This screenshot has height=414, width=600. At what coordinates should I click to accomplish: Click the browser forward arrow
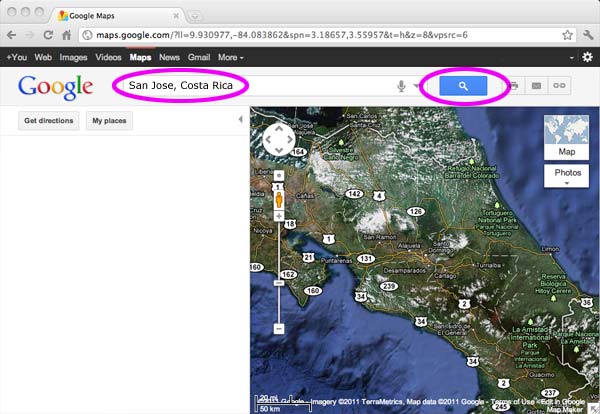[x=29, y=35]
